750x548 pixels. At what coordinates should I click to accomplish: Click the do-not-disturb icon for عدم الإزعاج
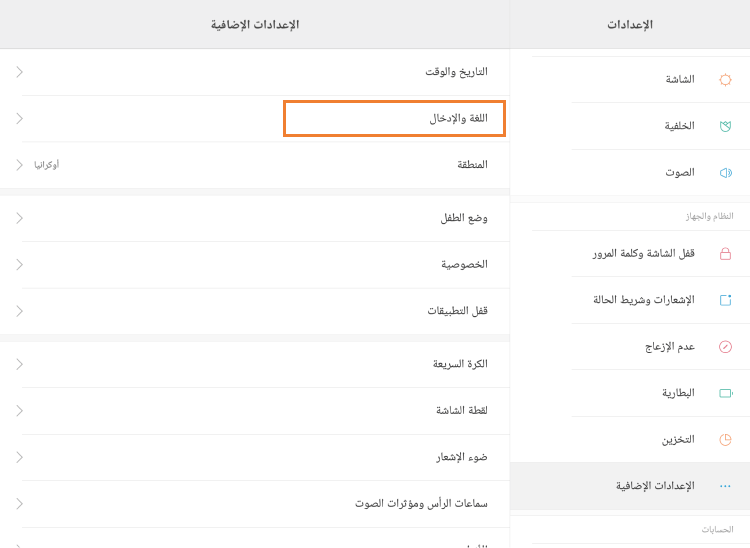click(725, 346)
